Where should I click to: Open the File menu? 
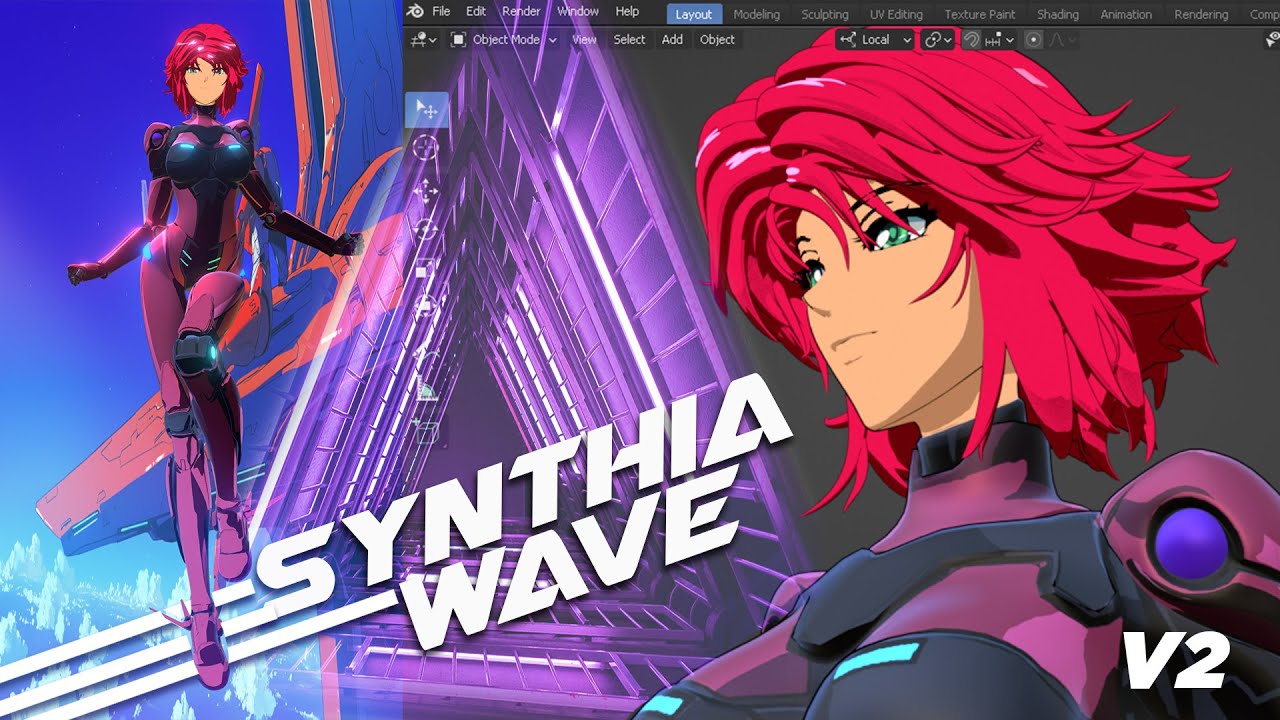pyautogui.click(x=441, y=12)
